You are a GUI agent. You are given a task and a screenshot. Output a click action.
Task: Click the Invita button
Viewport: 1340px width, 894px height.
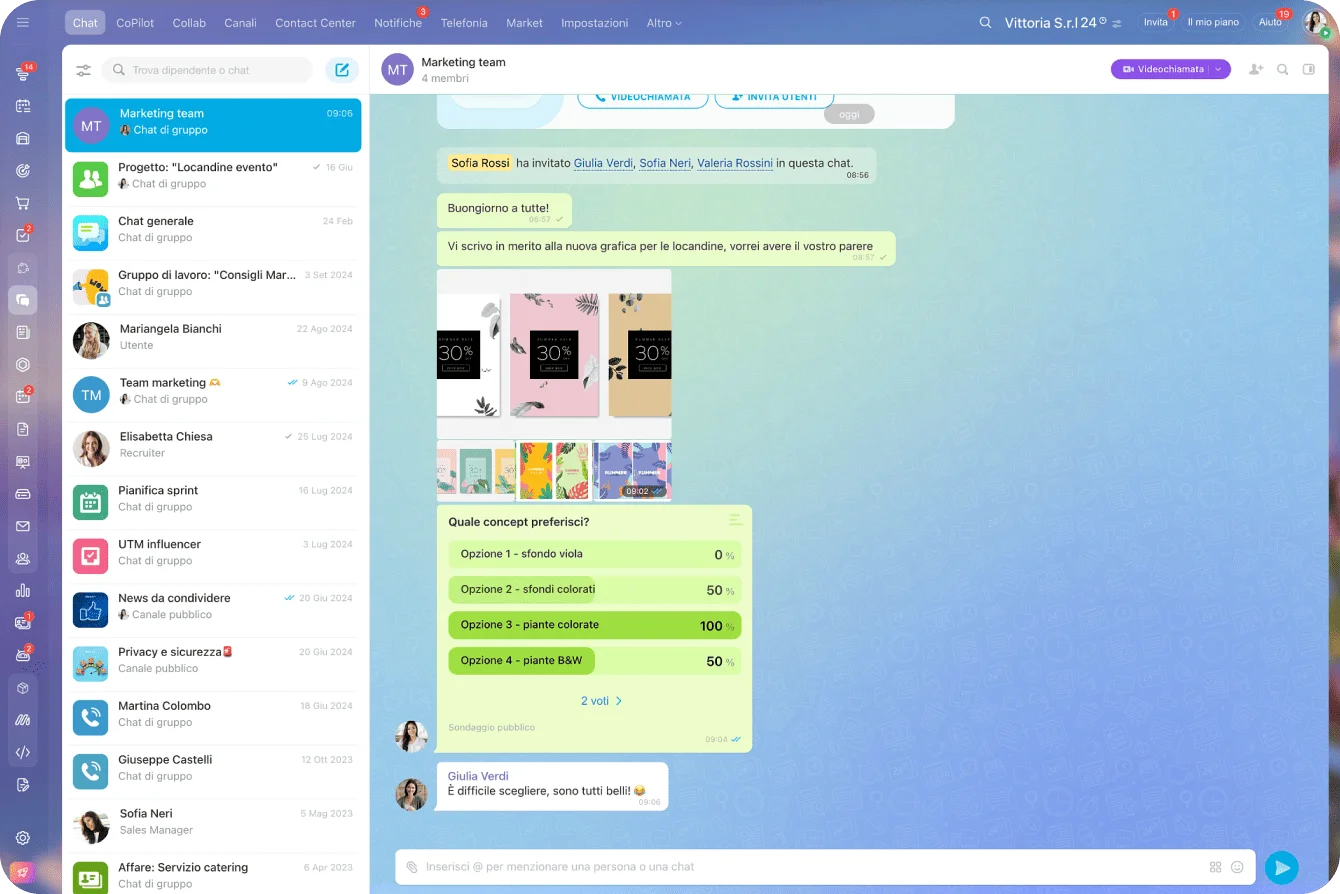pyautogui.click(x=1155, y=21)
